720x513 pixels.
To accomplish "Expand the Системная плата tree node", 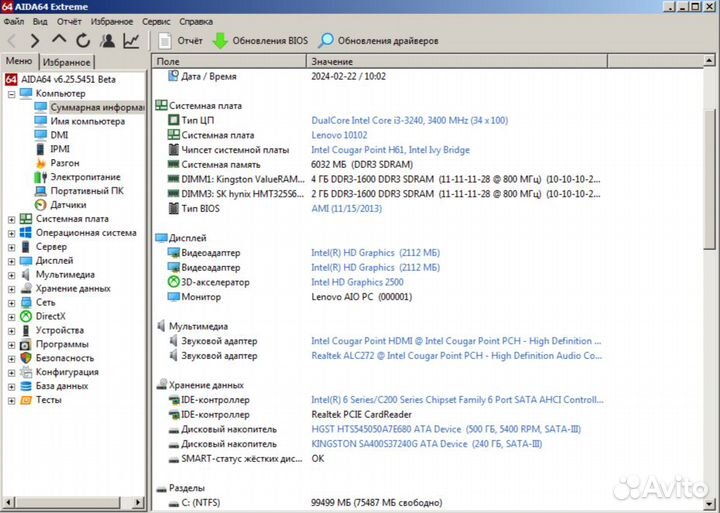I will tap(11, 220).
